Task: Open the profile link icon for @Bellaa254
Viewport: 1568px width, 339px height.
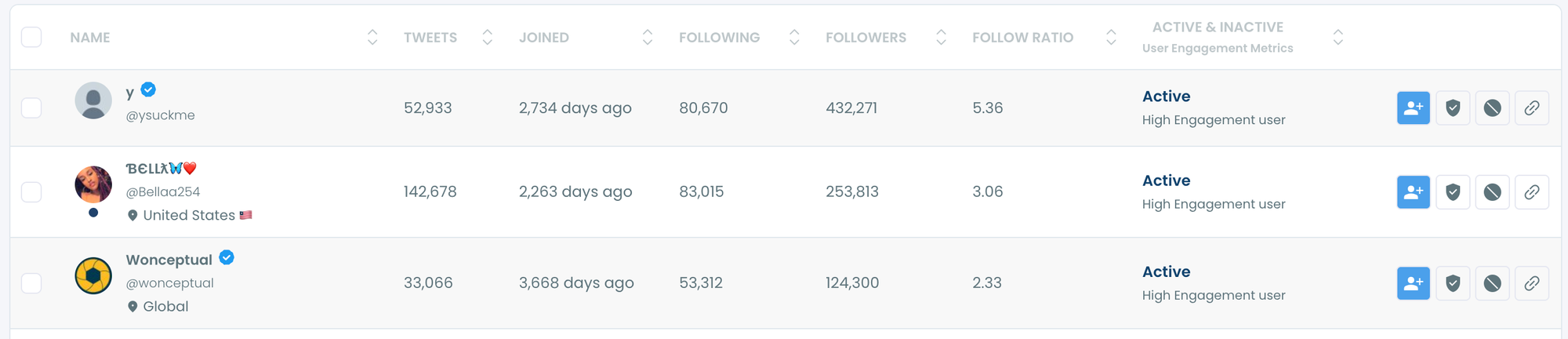Action: 1531,192
